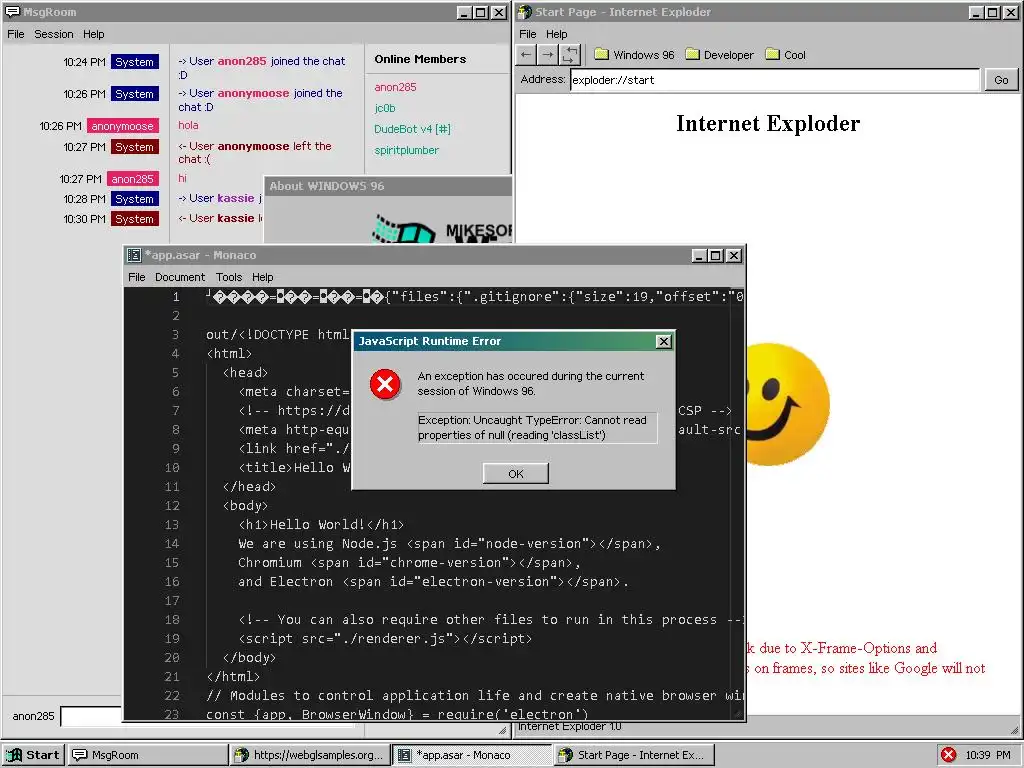Viewport: 1024px width, 768px height.
Task: Open Help menu in Monaco
Action: point(263,277)
